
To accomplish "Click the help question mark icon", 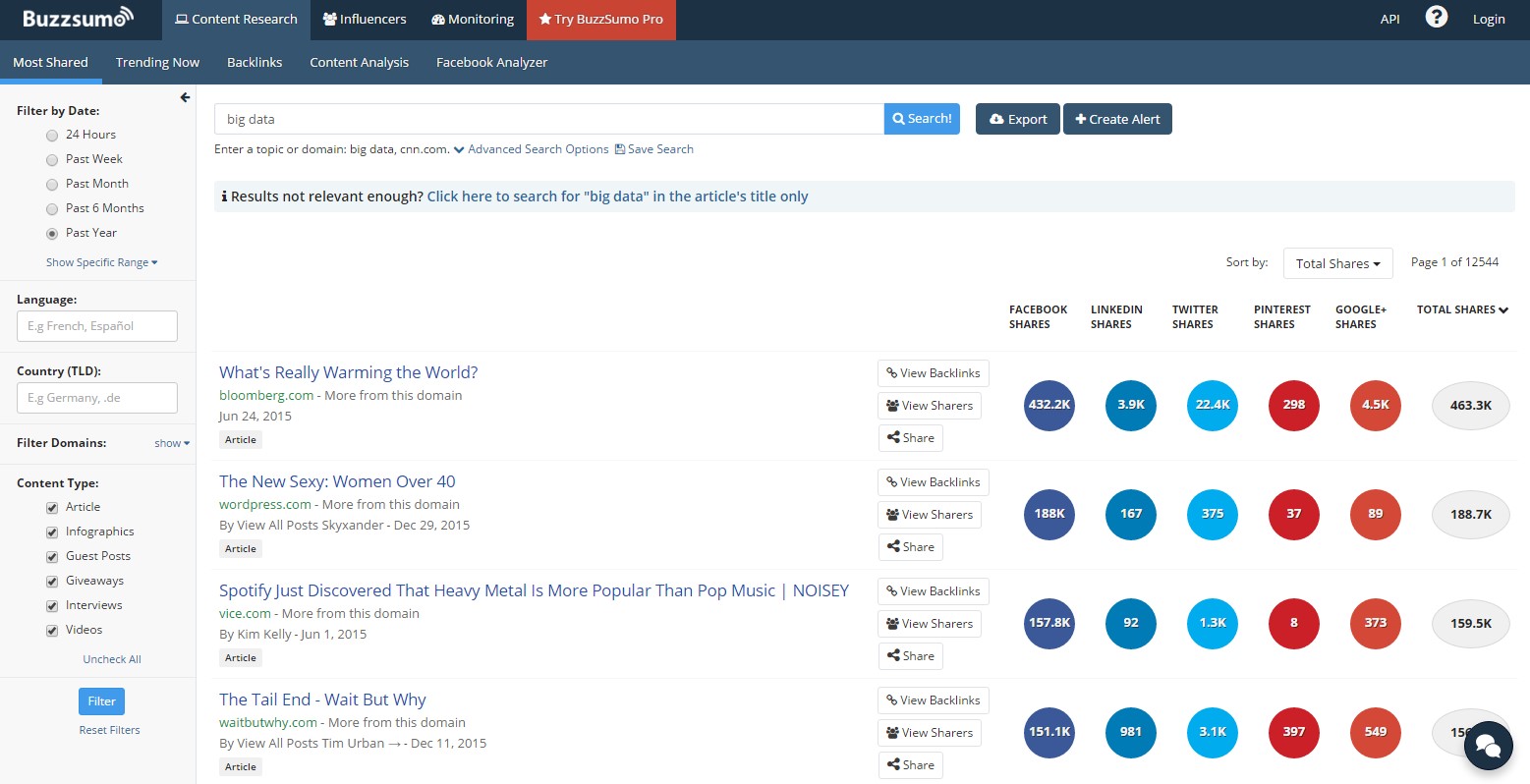I will tap(1436, 18).
